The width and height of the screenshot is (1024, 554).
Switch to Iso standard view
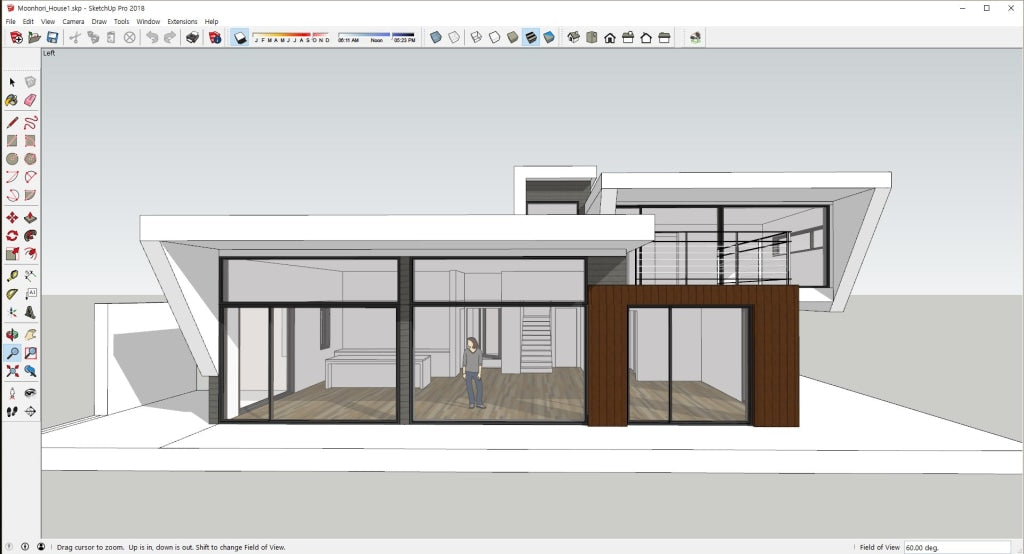(573, 38)
